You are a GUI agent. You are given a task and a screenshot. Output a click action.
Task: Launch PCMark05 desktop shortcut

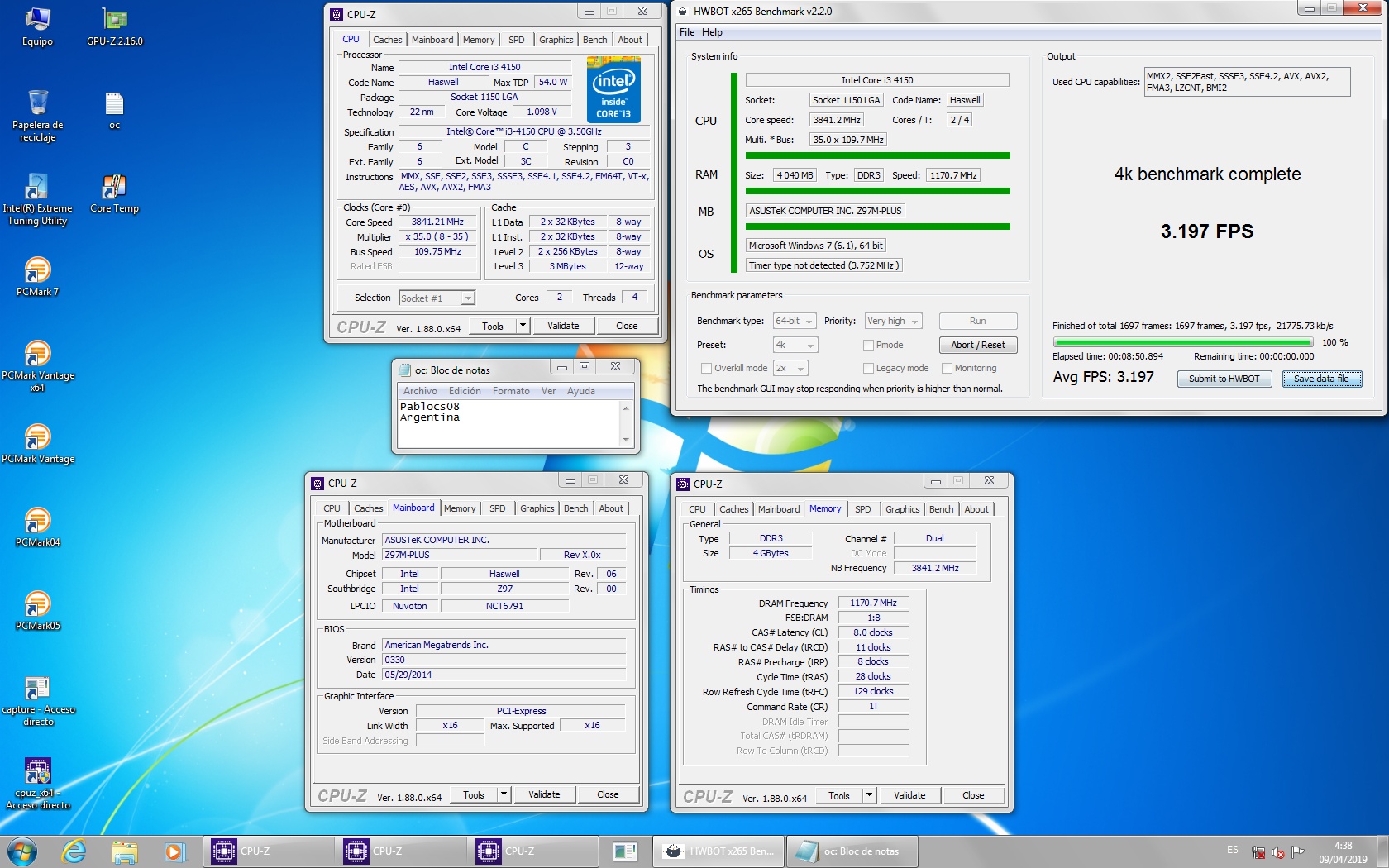pyautogui.click(x=37, y=611)
